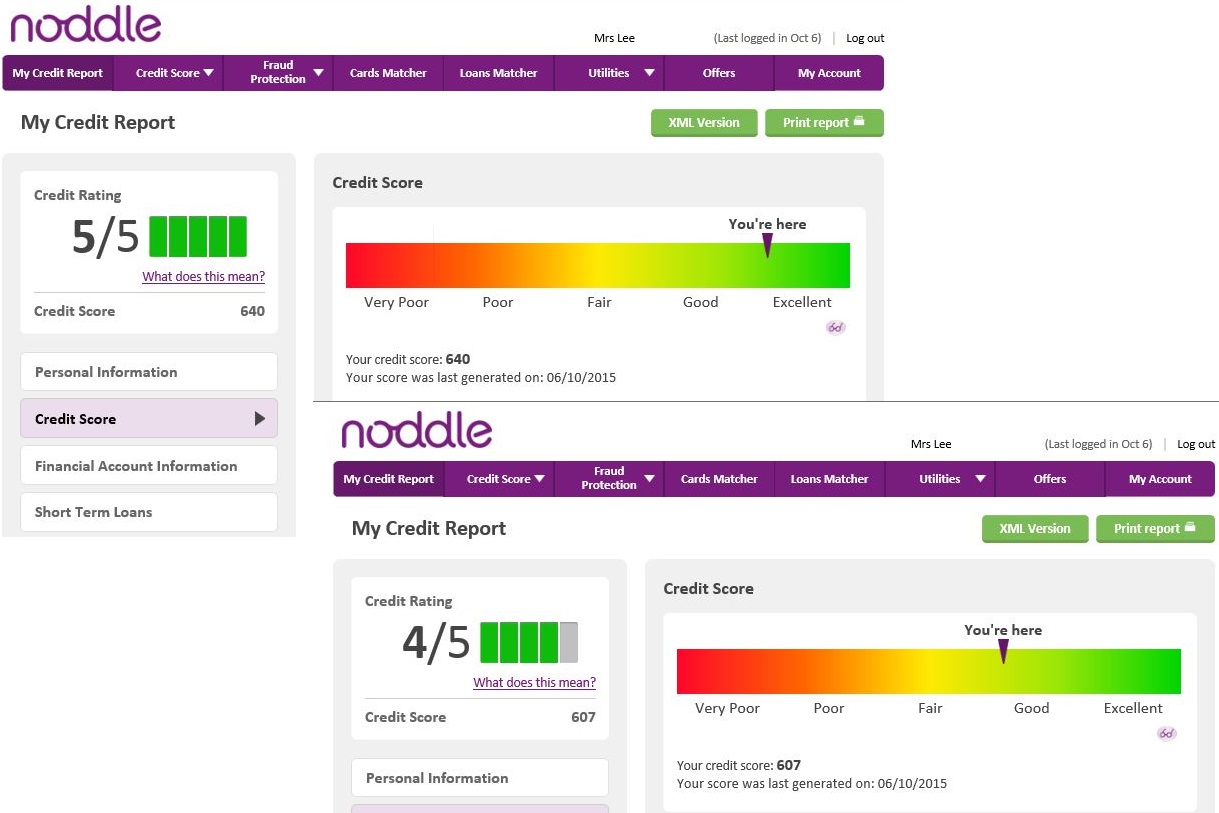Go to Offers in the upper navigation bar

tap(719, 73)
